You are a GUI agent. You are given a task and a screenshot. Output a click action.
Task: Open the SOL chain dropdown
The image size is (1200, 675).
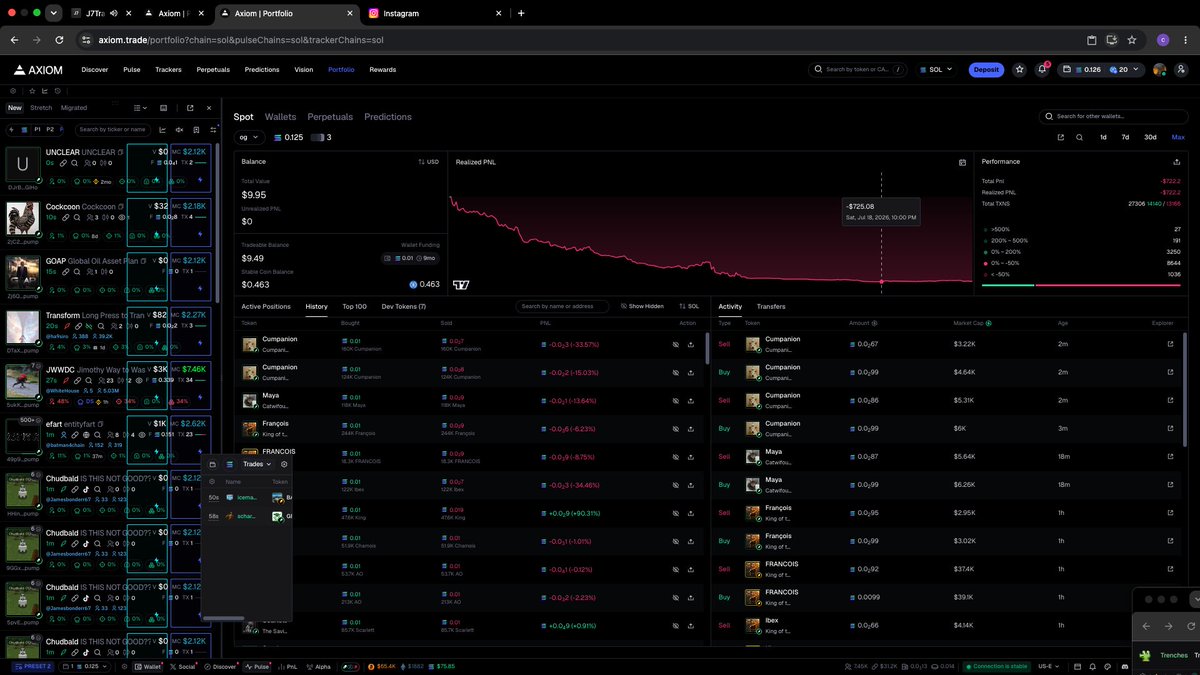pyautogui.click(x=934, y=70)
